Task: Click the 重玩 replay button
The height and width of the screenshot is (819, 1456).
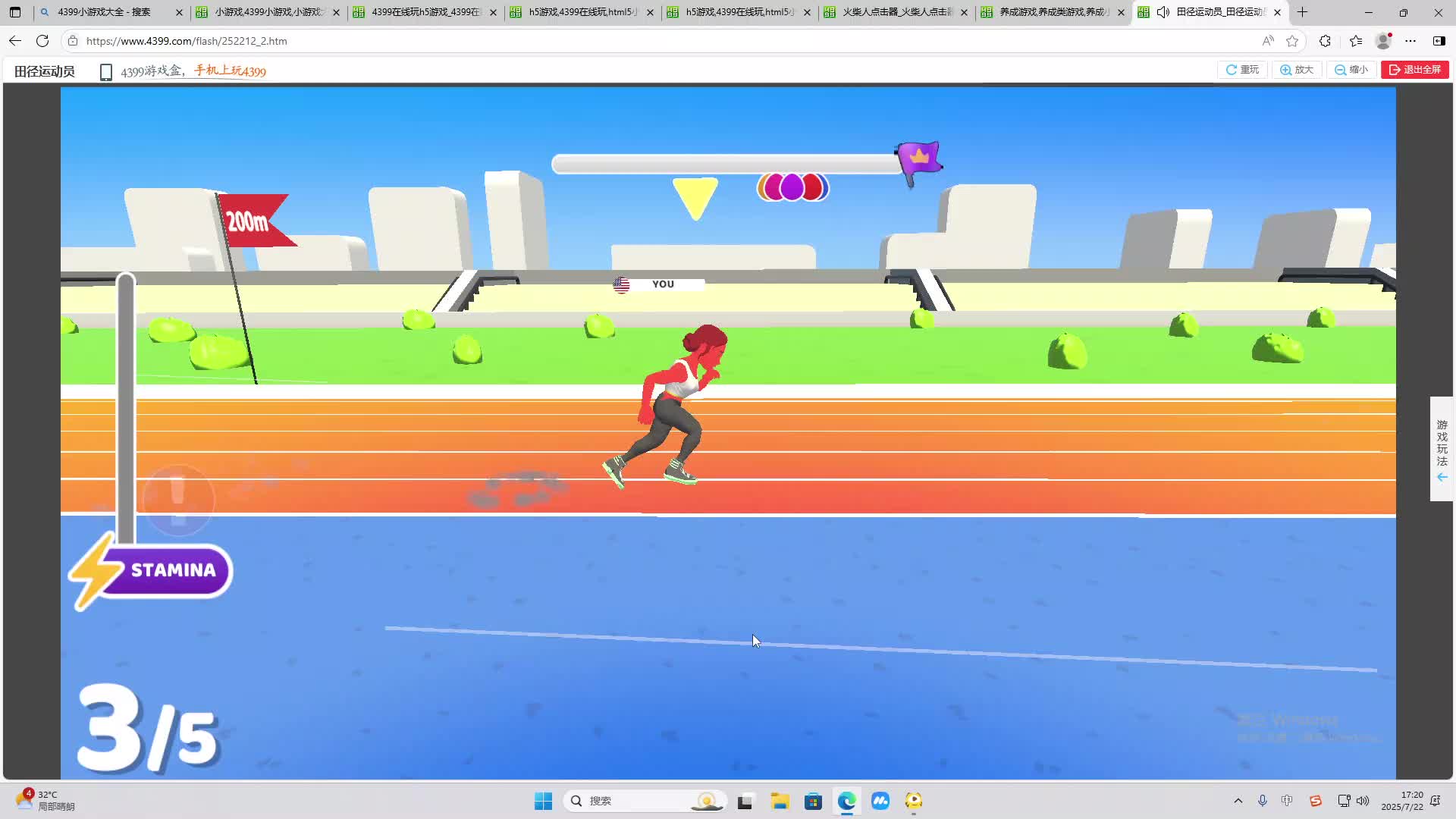Action: [x=1242, y=70]
